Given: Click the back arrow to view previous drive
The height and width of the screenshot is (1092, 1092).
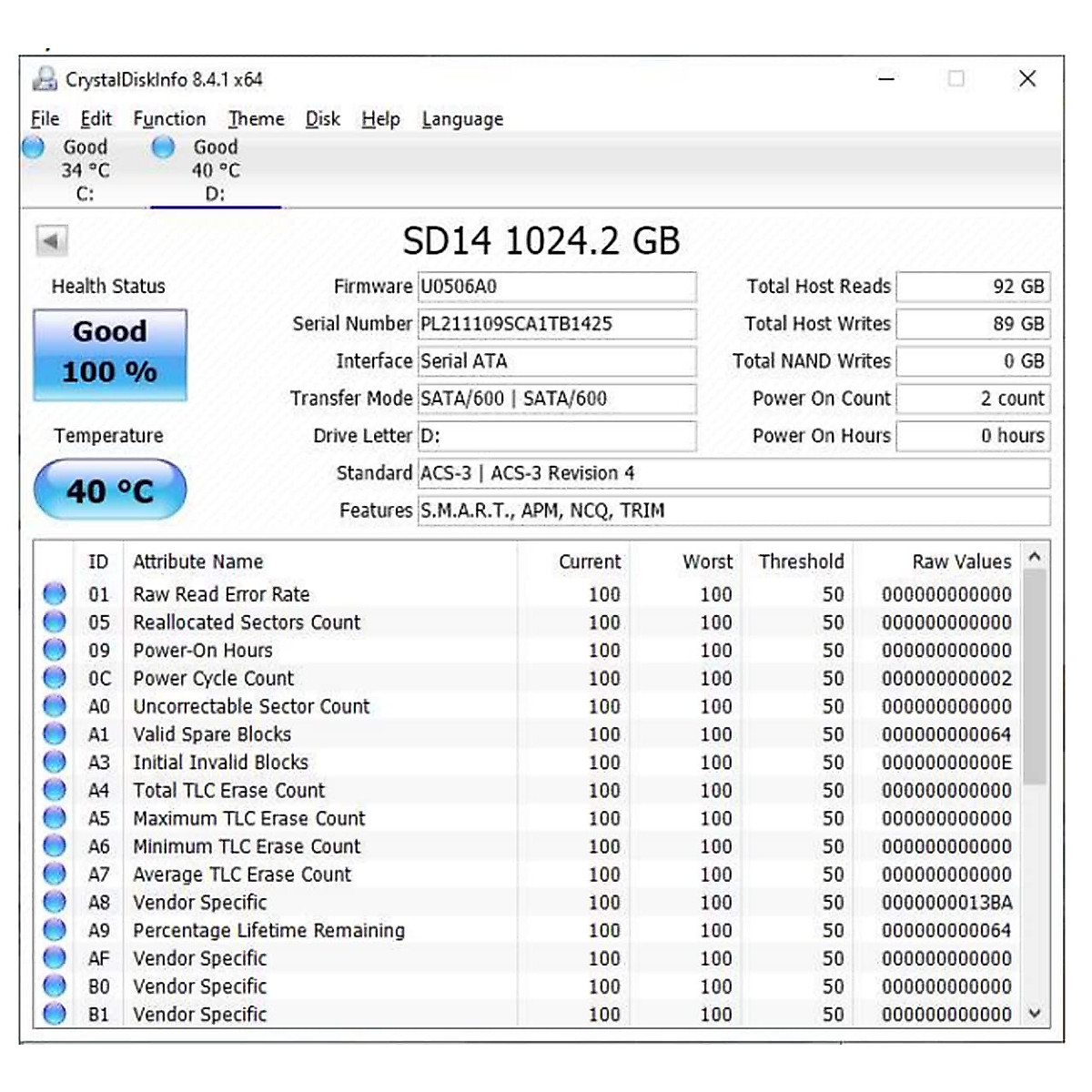Looking at the screenshot, I should (x=51, y=238).
